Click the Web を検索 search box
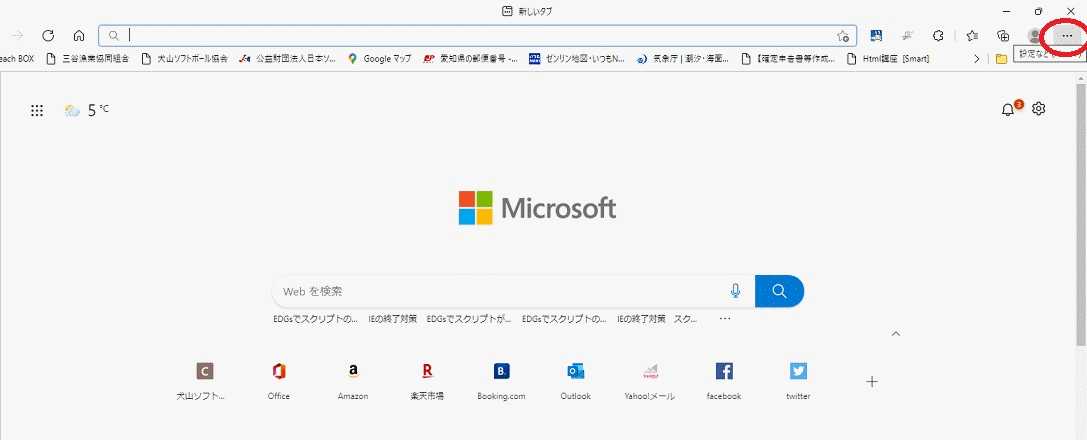The width and height of the screenshot is (1087, 440). [500, 291]
